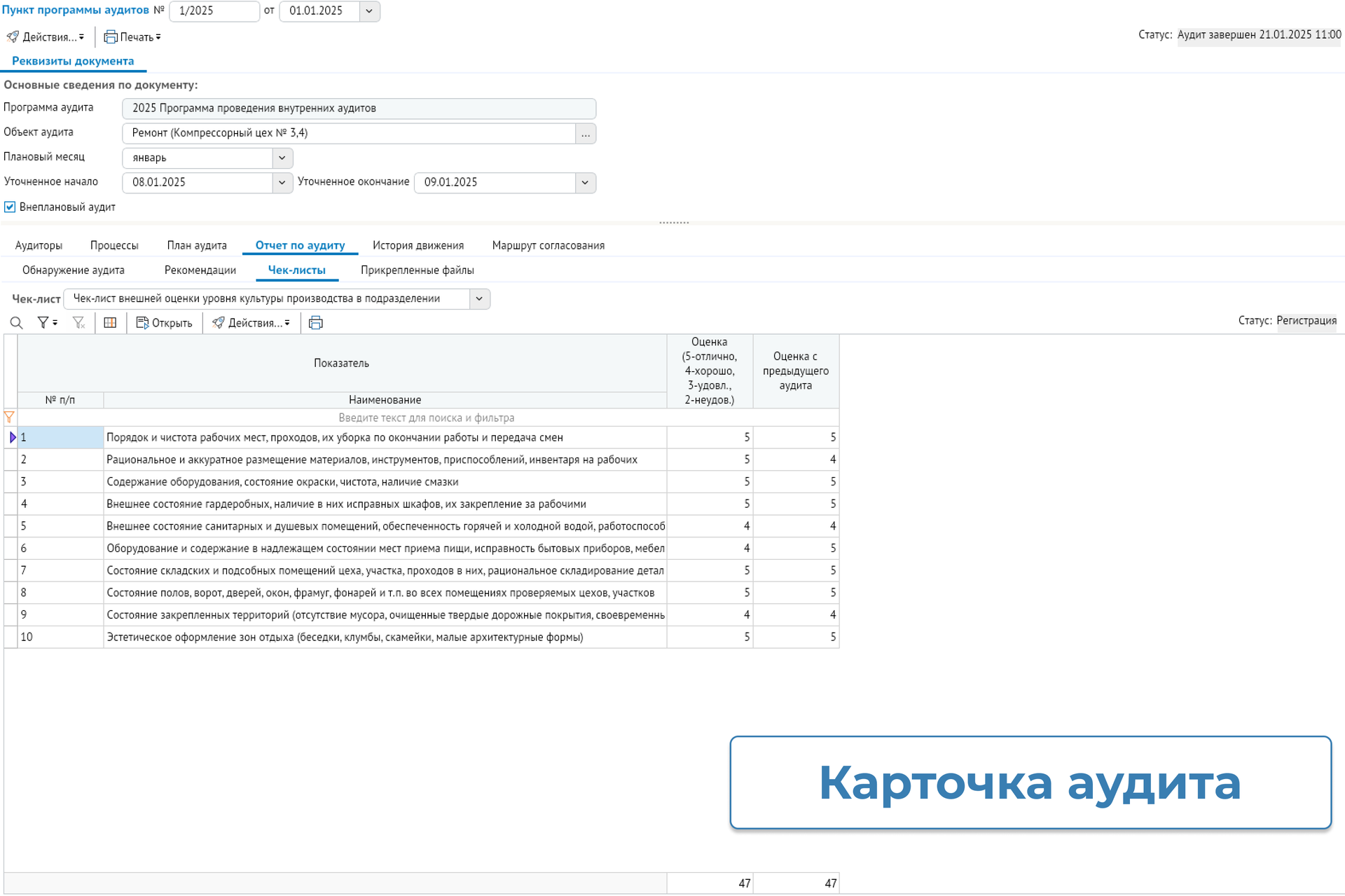Switch to the Аудиторы tab
The width and height of the screenshot is (1345, 896).
39,246
